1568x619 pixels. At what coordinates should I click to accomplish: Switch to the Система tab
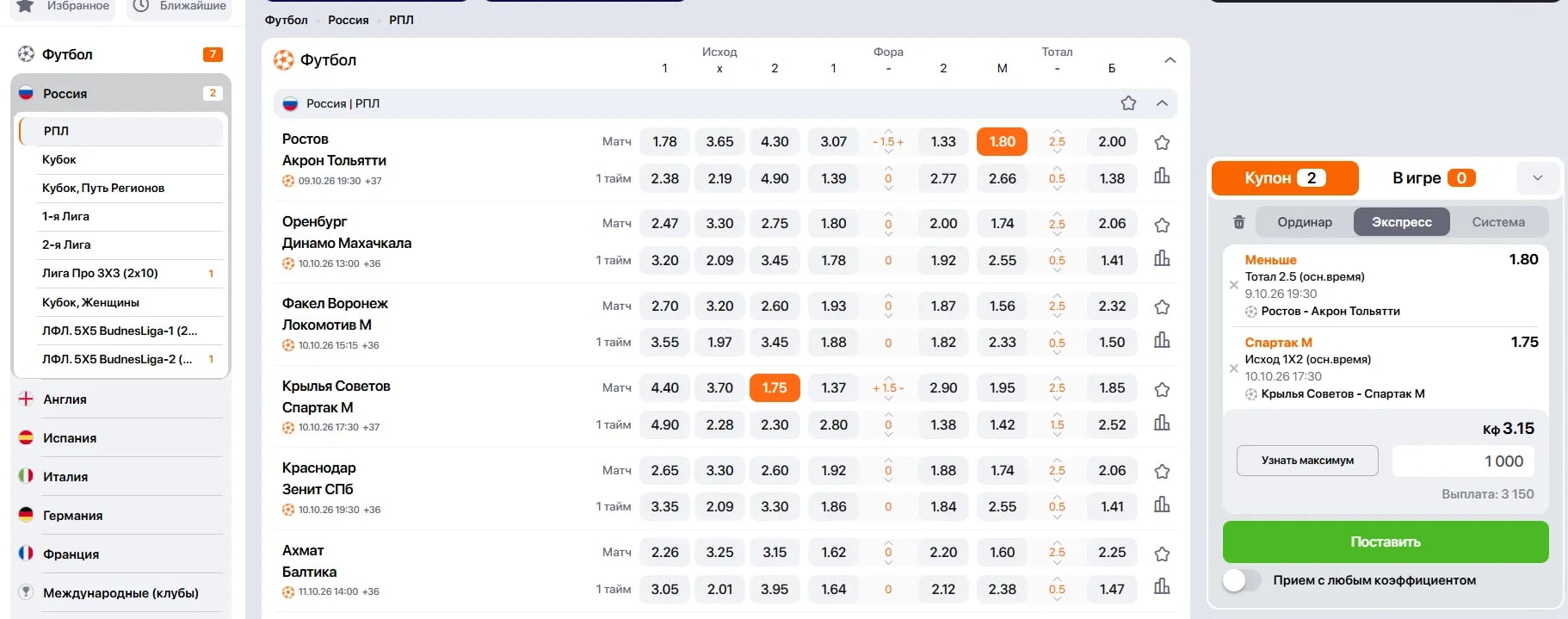click(1498, 222)
